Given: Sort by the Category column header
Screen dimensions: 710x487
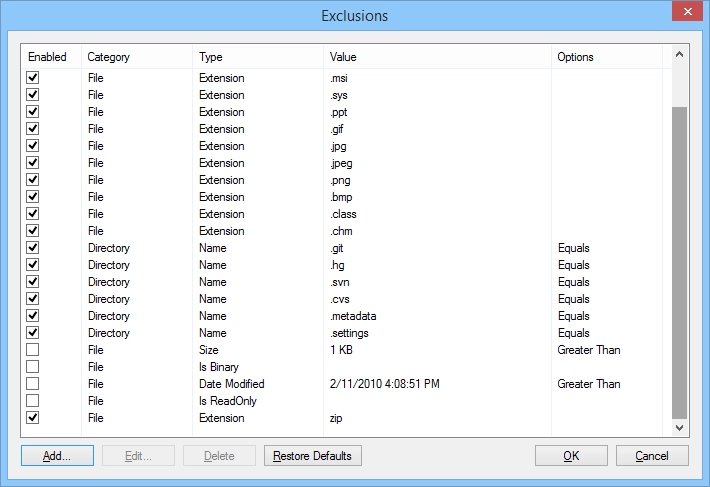Looking at the screenshot, I should click(x=137, y=57).
